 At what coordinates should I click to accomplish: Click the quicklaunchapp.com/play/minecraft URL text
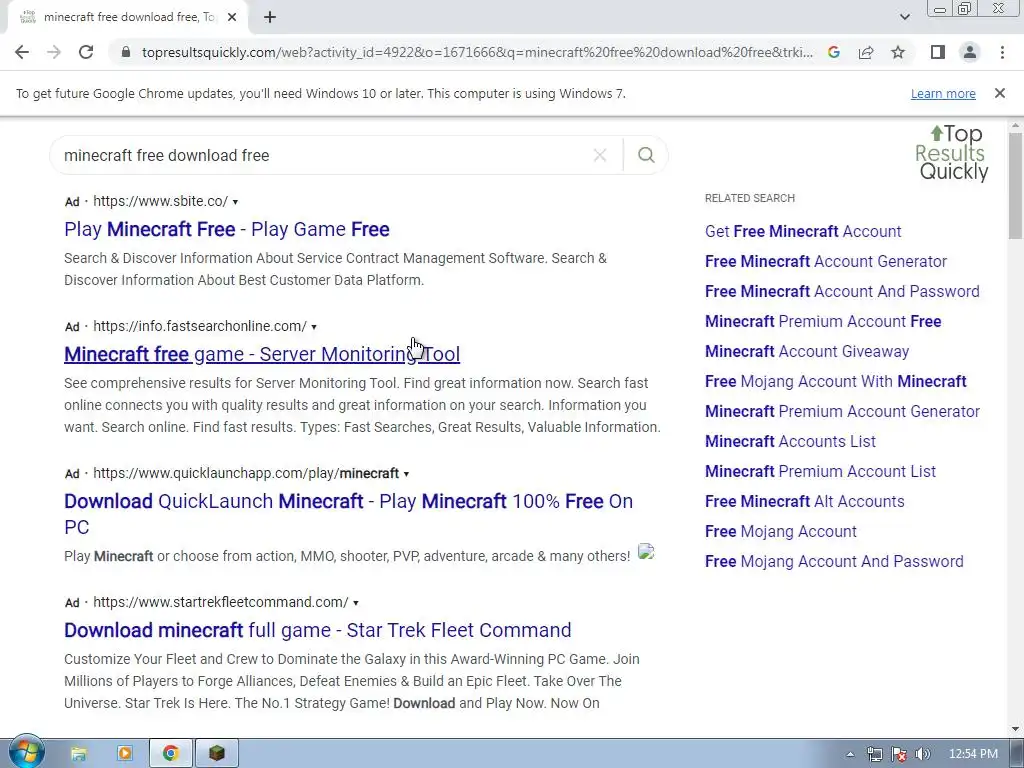246,473
